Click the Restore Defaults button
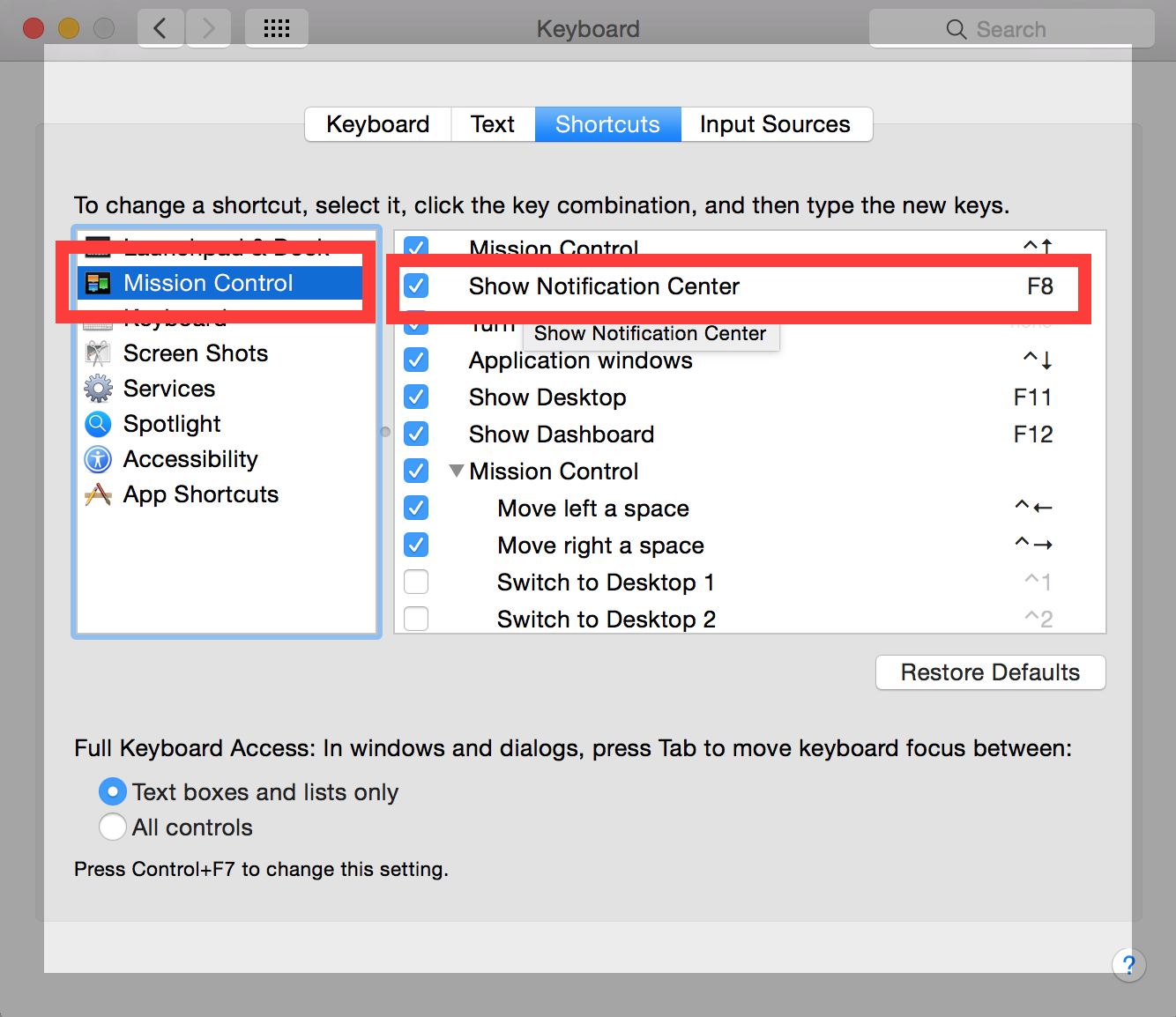 point(989,672)
